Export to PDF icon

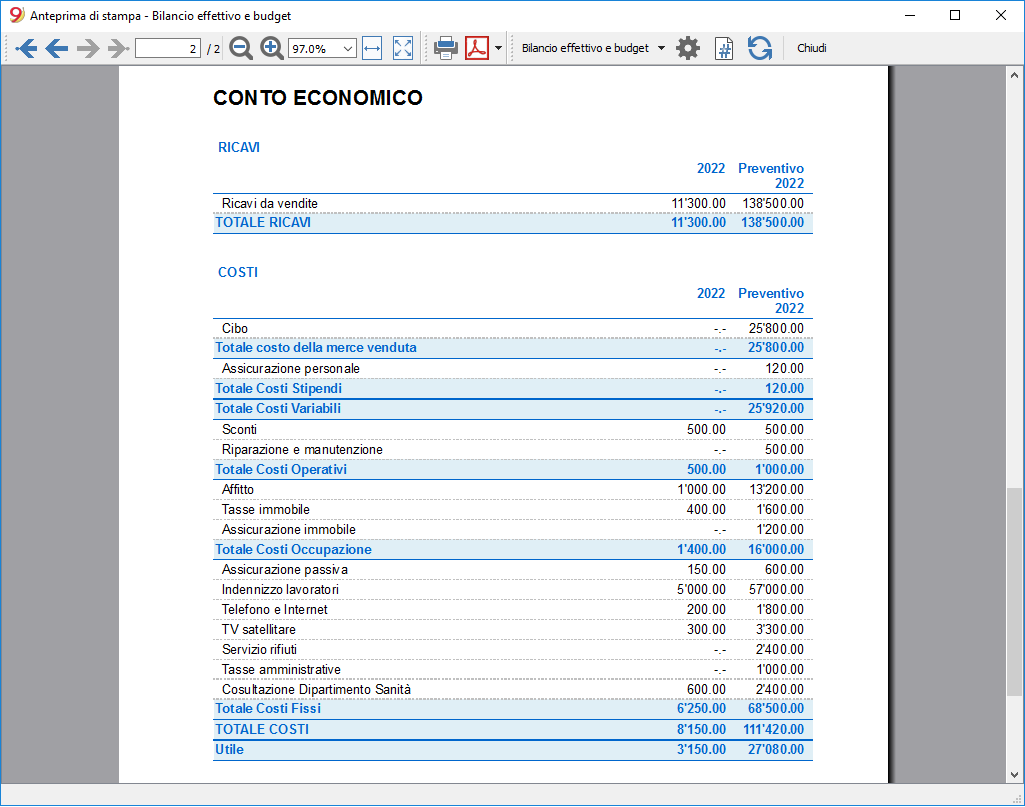[x=477, y=48]
